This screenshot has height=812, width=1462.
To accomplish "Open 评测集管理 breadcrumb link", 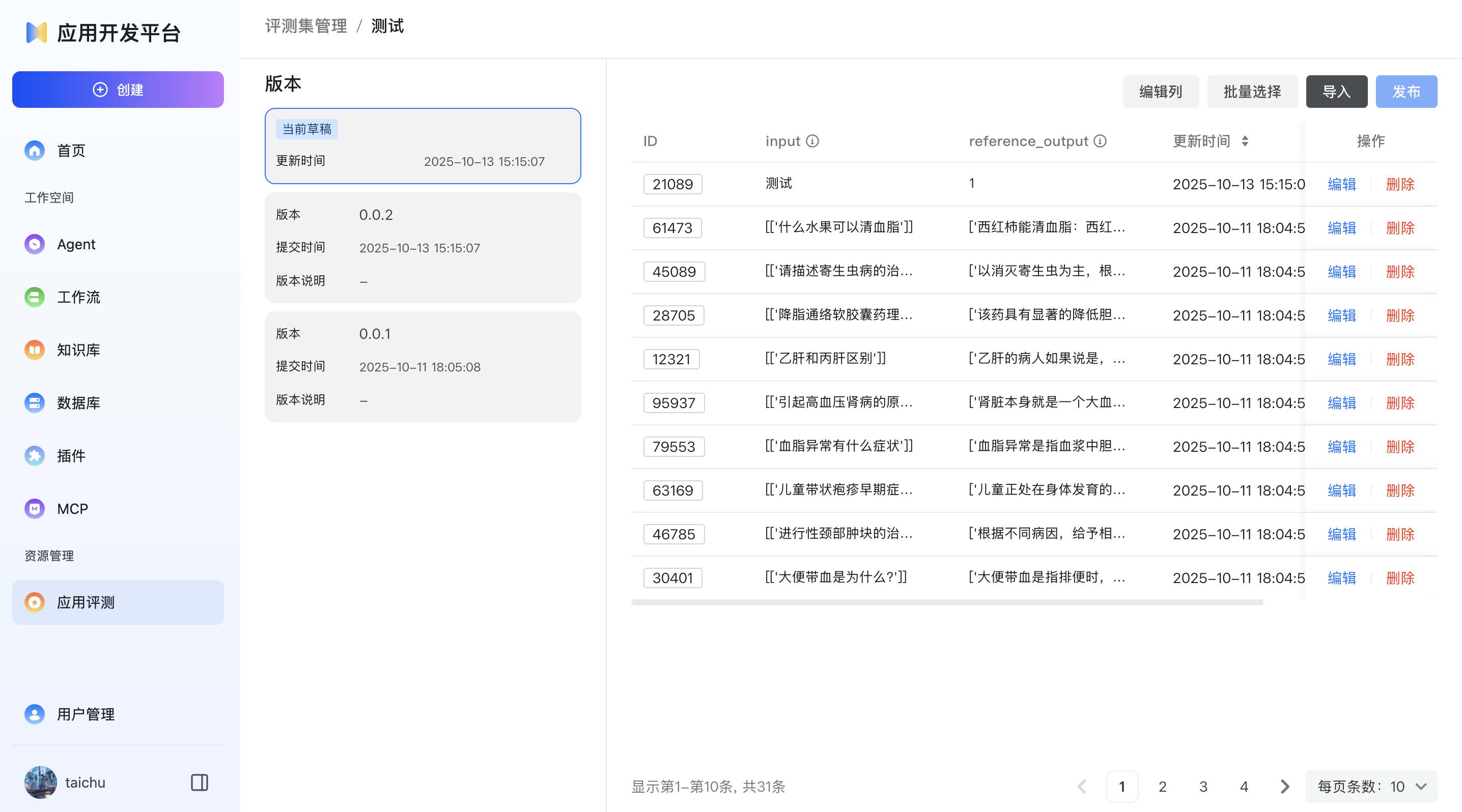I will pyautogui.click(x=305, y=25).
